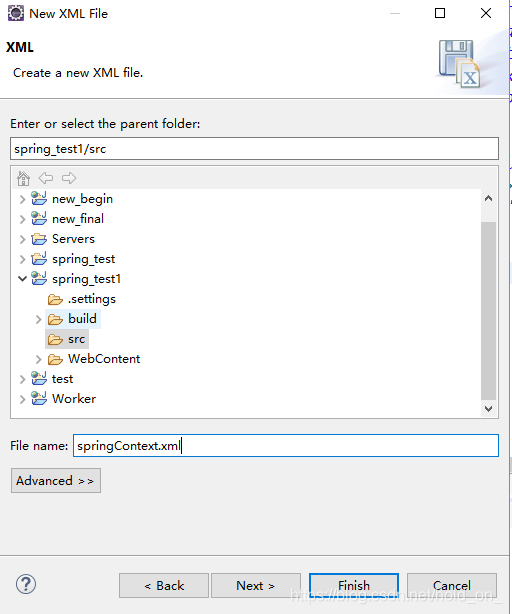This screenshot has height=614, width=512.
Task: Click the Finish button
Action: click(x=354, y=586)
